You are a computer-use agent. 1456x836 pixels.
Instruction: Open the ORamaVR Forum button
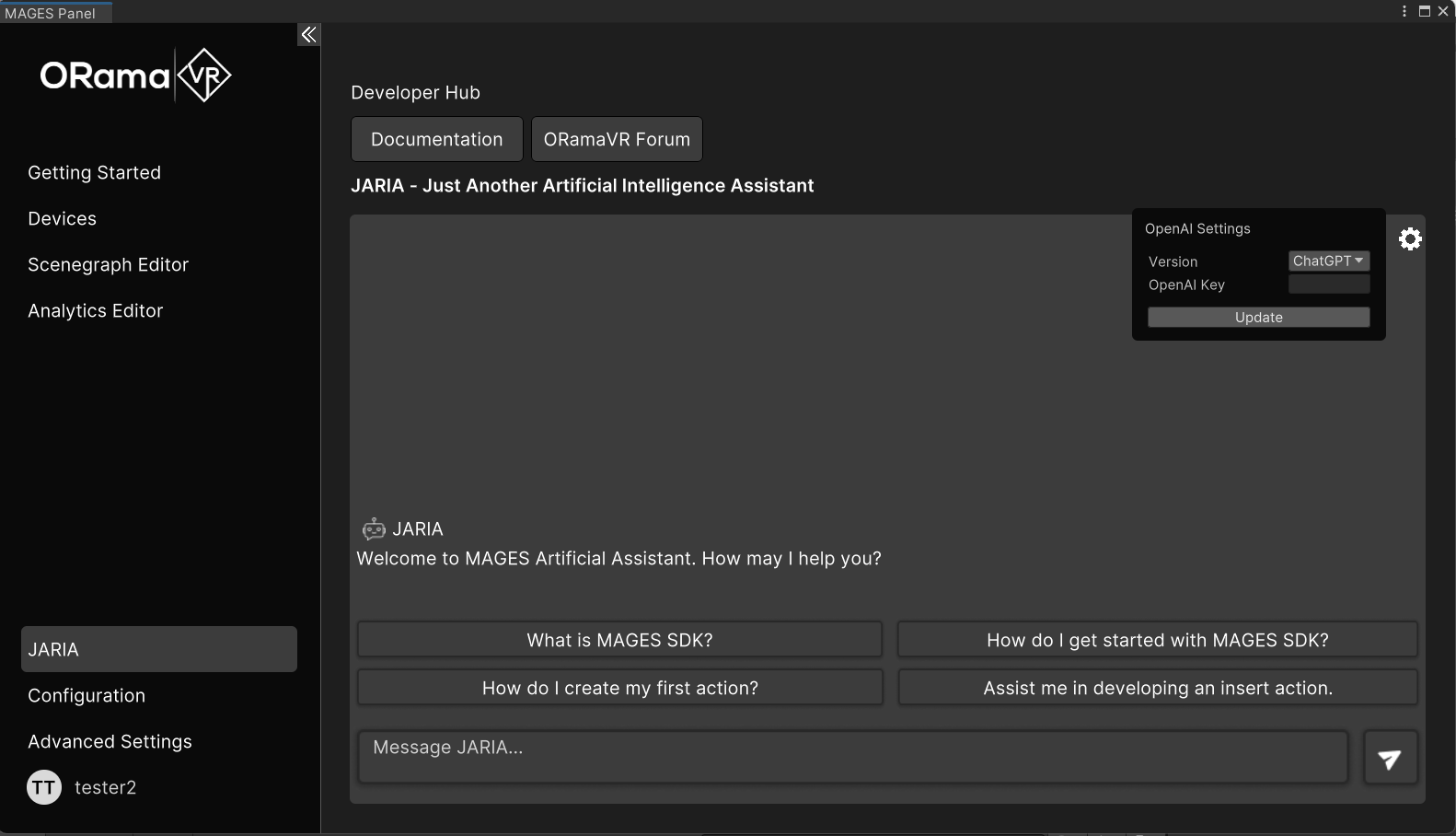pyautogui.click(x=617, y=139)
